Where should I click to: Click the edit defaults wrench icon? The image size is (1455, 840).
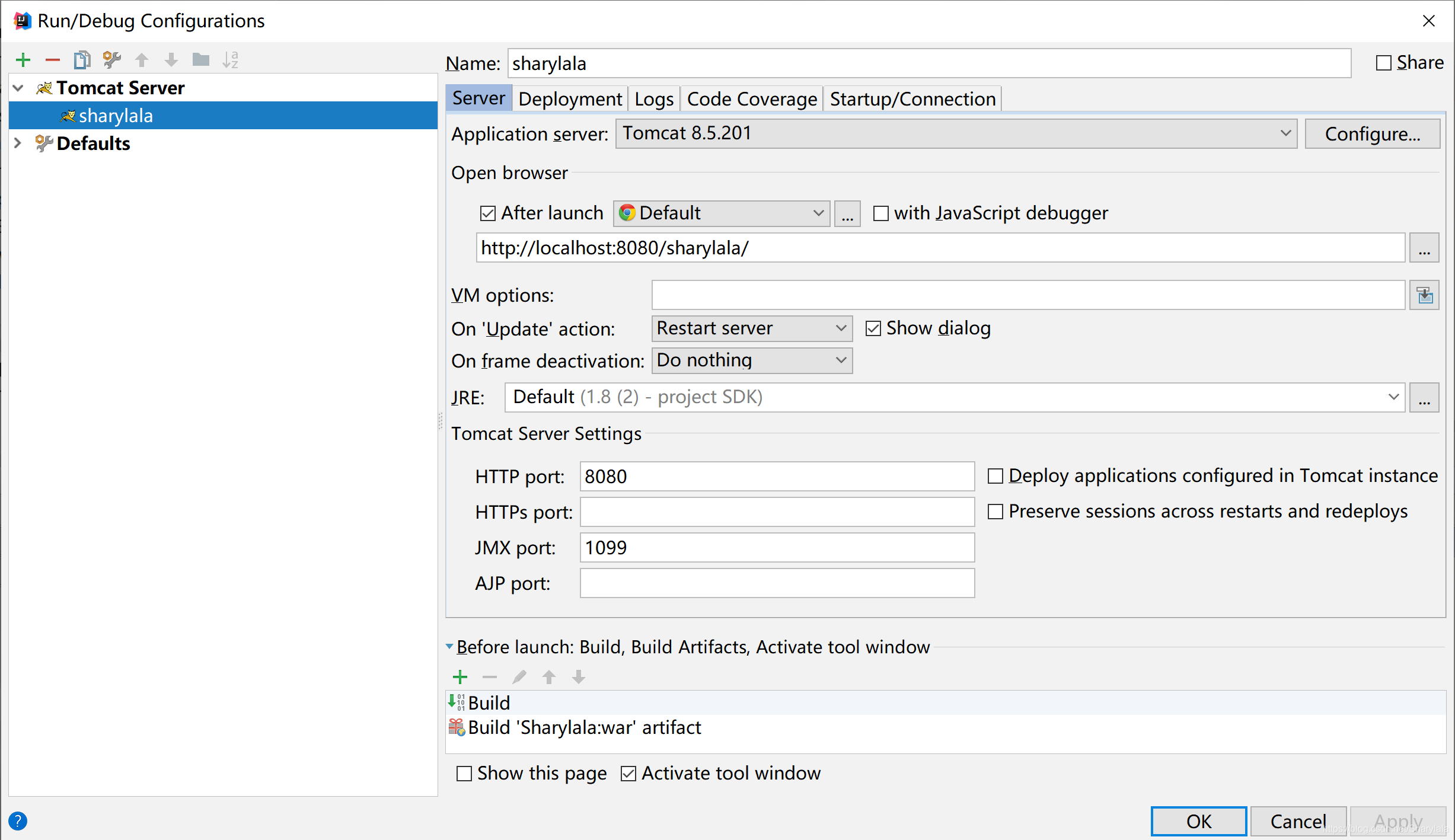pos(111,60)
